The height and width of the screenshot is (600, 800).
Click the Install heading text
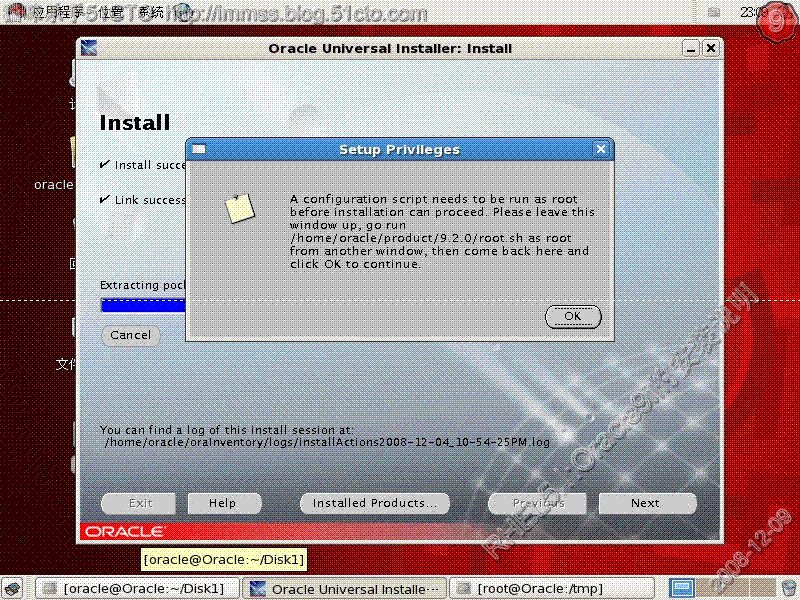pos(135,123)
